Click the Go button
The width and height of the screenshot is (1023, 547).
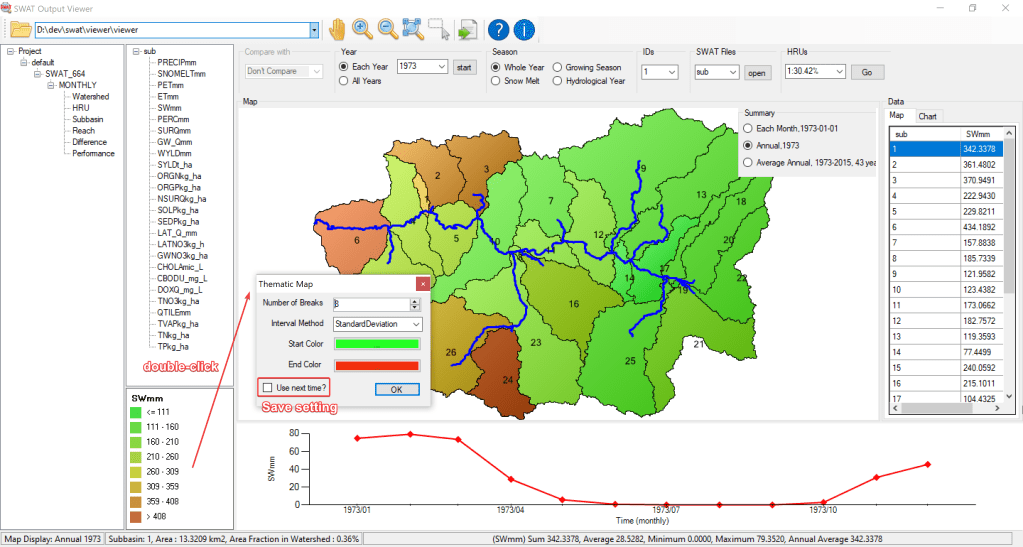pos(867,72)
